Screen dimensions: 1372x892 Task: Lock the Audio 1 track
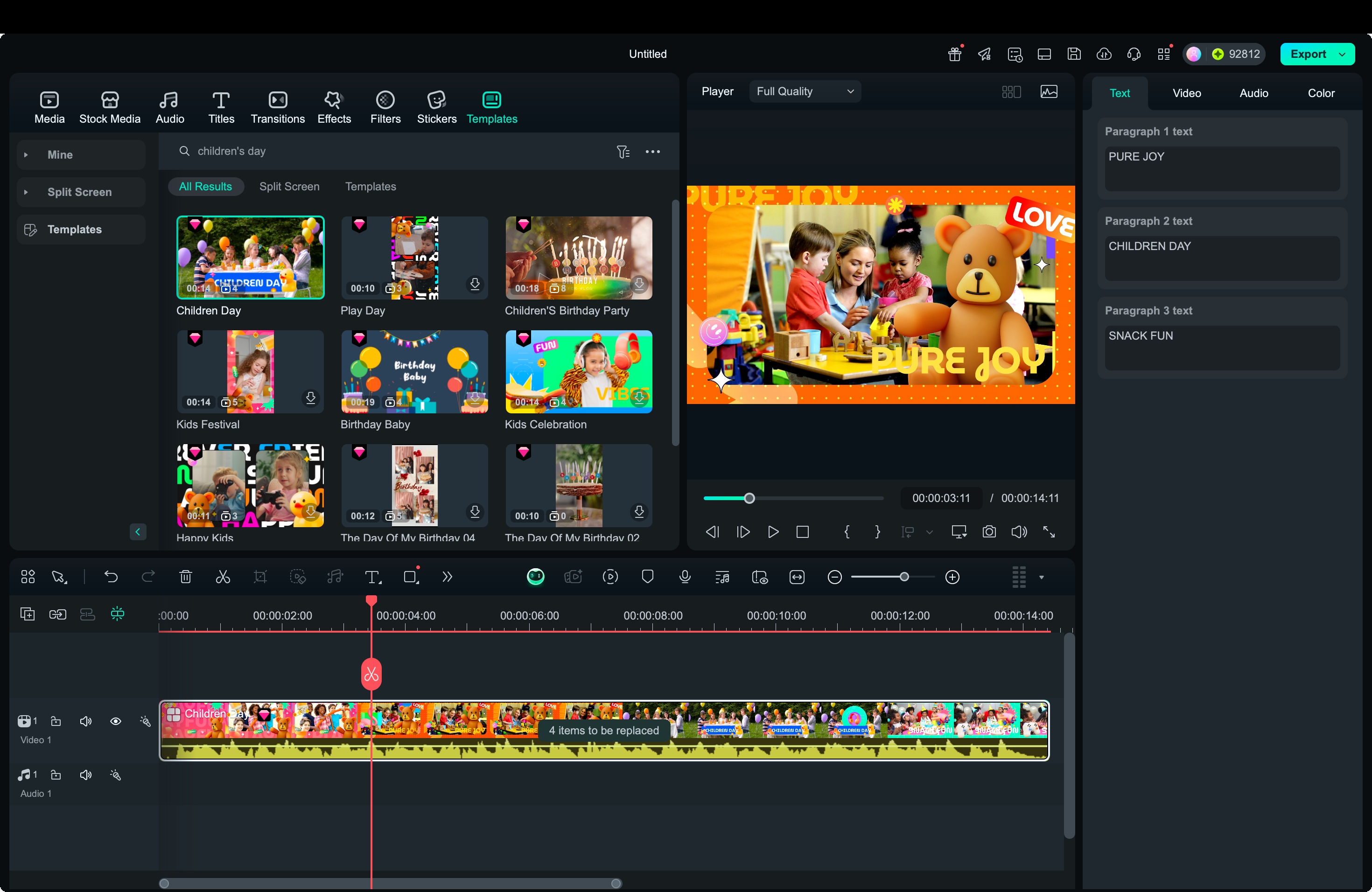pyautogui.click(x=56, y=775)
